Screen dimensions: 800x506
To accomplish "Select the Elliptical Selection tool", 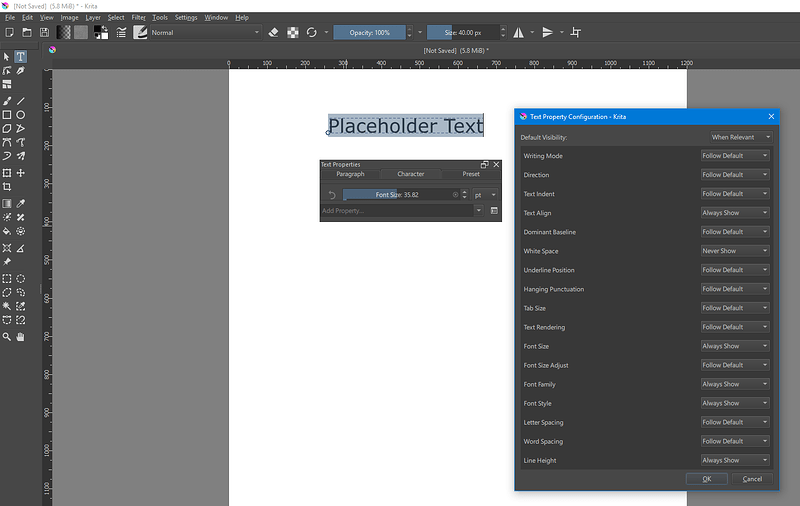I will click(20, 279).
